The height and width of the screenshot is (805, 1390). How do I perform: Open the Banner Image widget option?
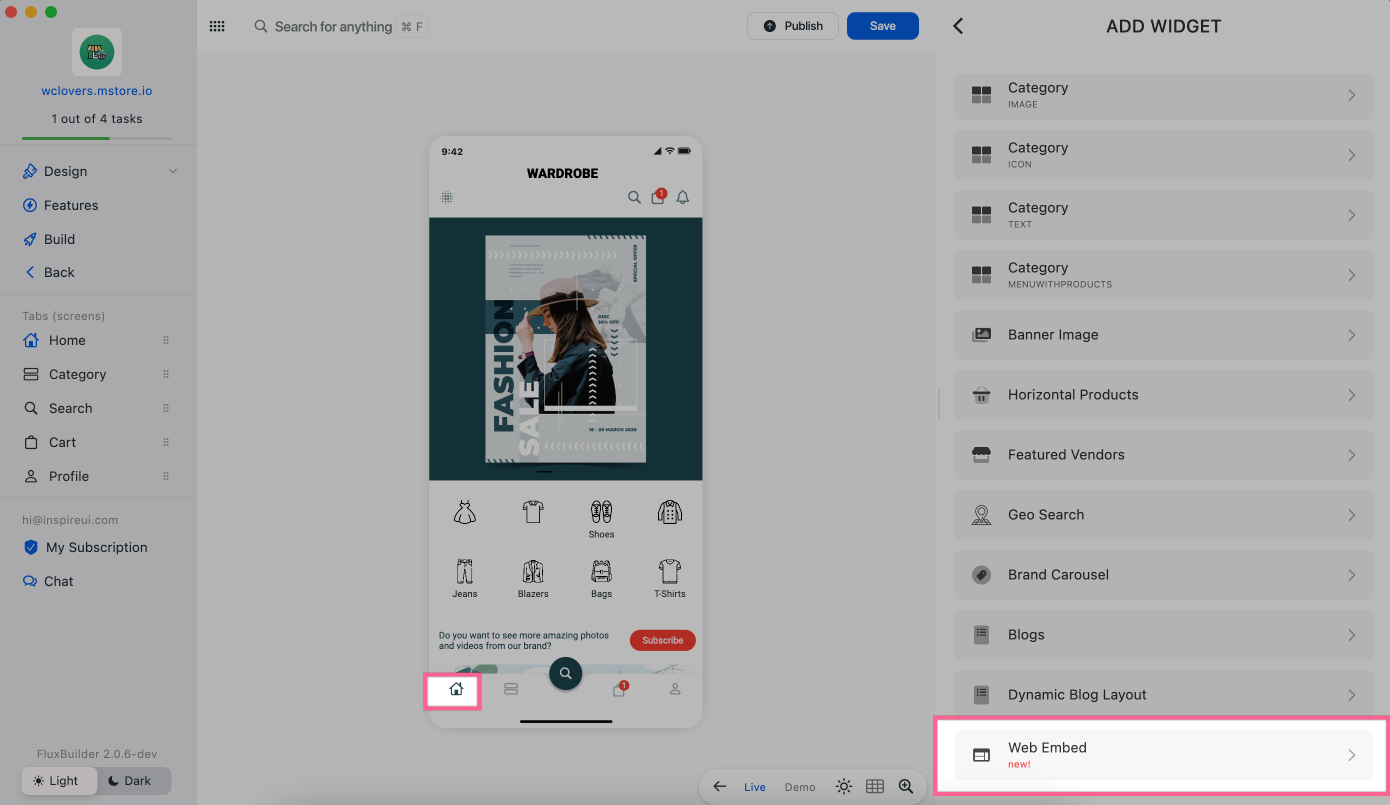pyautogui.click(x=1163, y=335)
